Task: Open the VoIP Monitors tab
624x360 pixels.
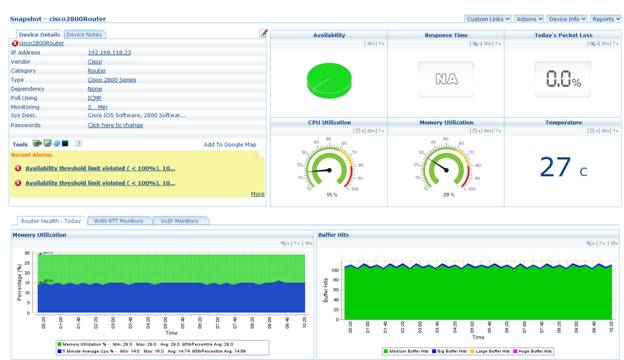Action: click(x=179, y=221)
